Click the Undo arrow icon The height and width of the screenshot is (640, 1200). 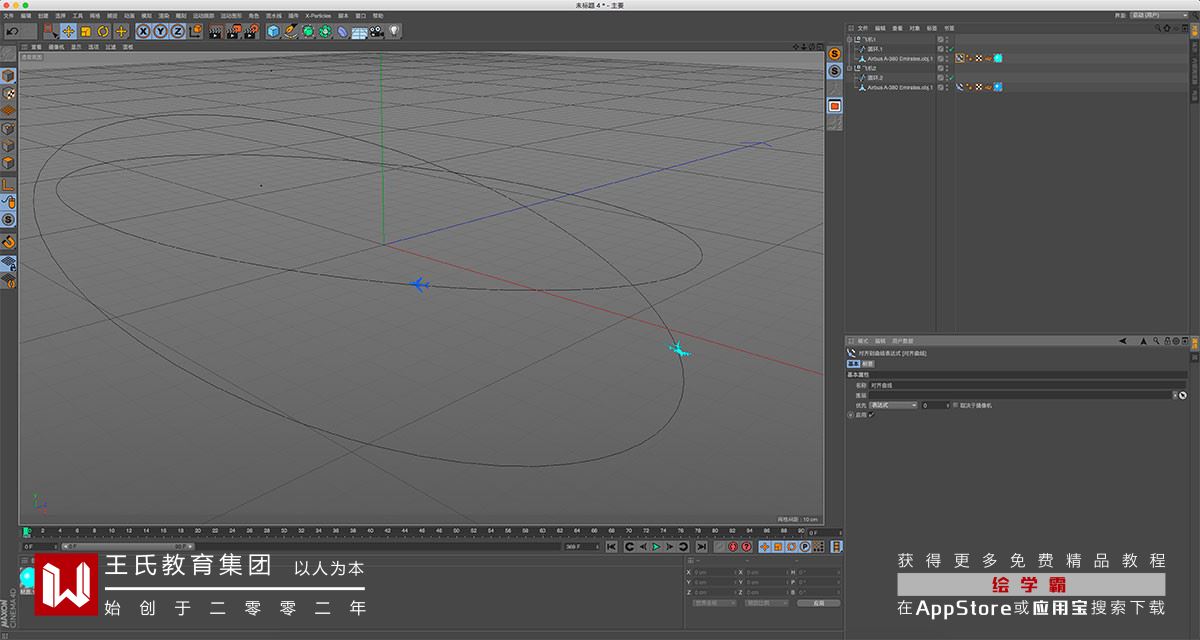[x=13, y=31]
